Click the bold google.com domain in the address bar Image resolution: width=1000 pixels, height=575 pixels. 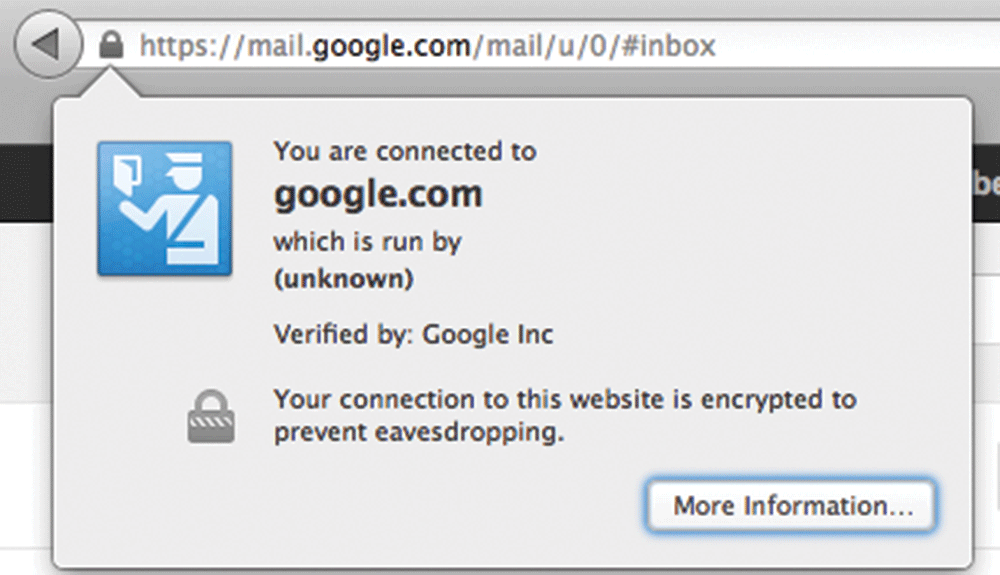(x=391, y=46)
